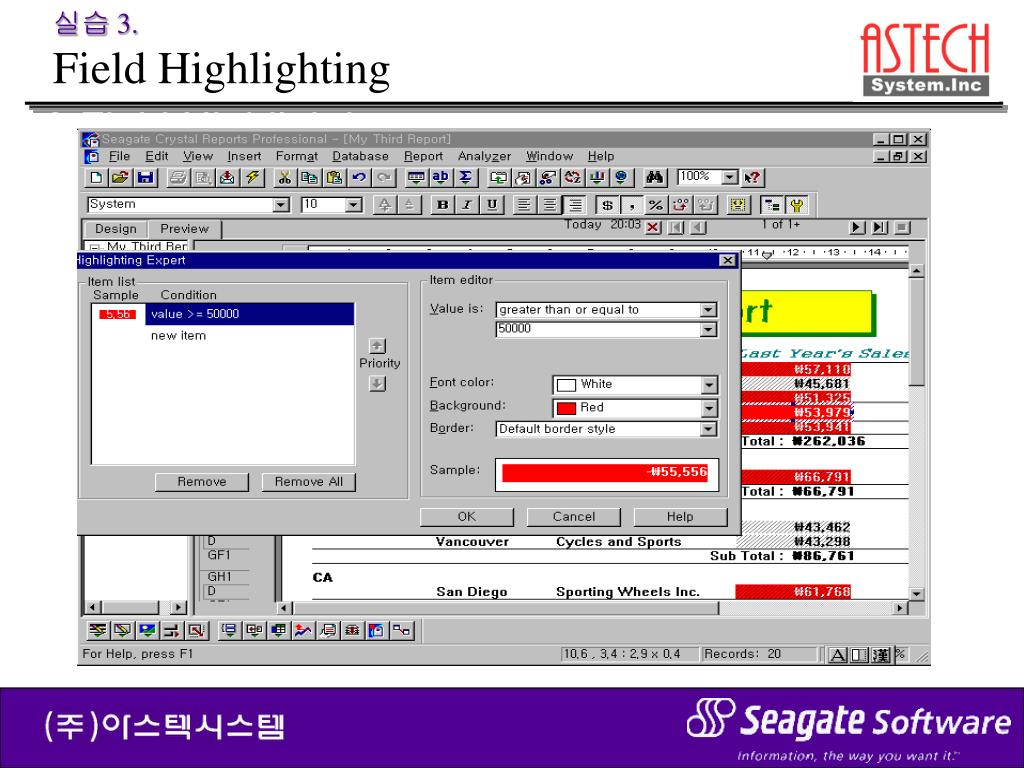The image size is (1024, 768).
Task: Select 'new item' in item list
Action: [178, 336]
